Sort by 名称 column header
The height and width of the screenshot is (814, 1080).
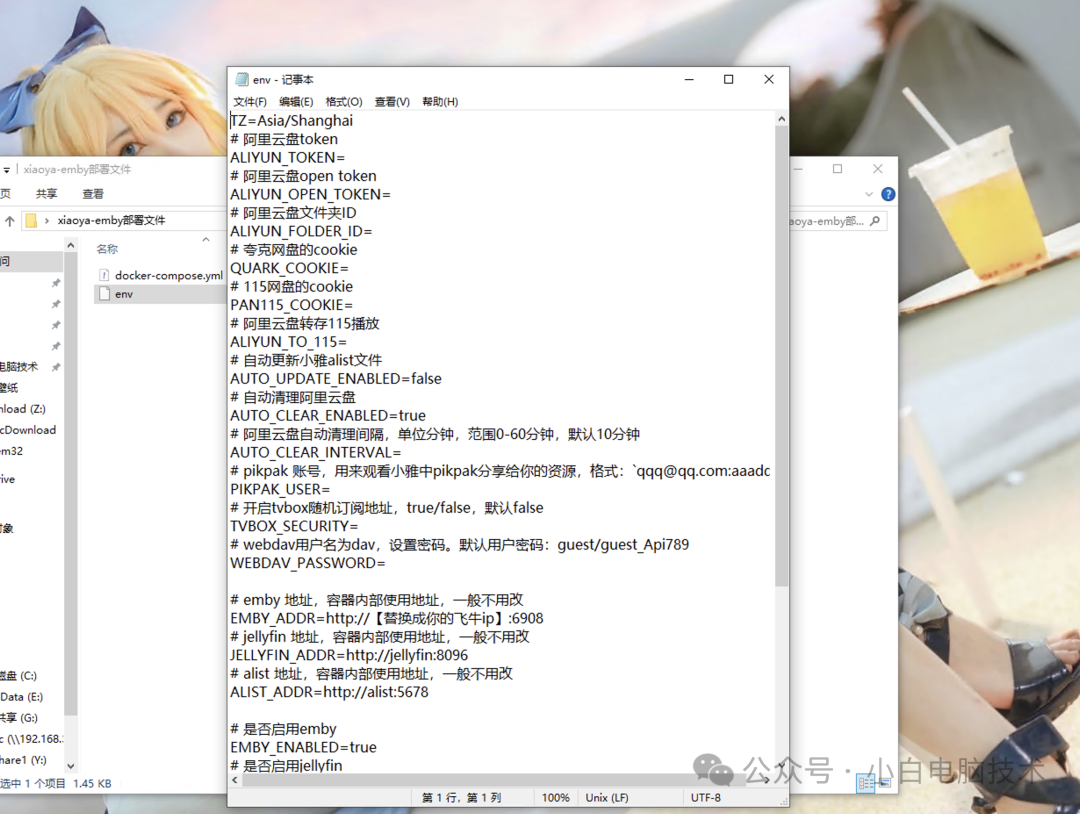click(x=107, y=249)
